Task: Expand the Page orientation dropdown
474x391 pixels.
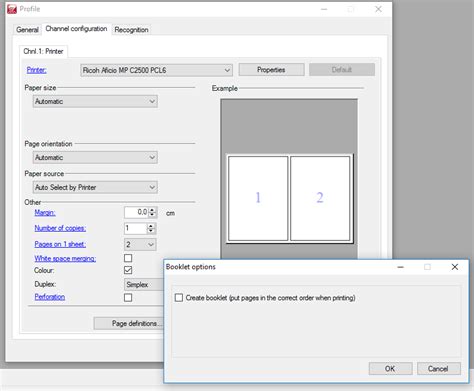Action: click(x=95, y=157)
